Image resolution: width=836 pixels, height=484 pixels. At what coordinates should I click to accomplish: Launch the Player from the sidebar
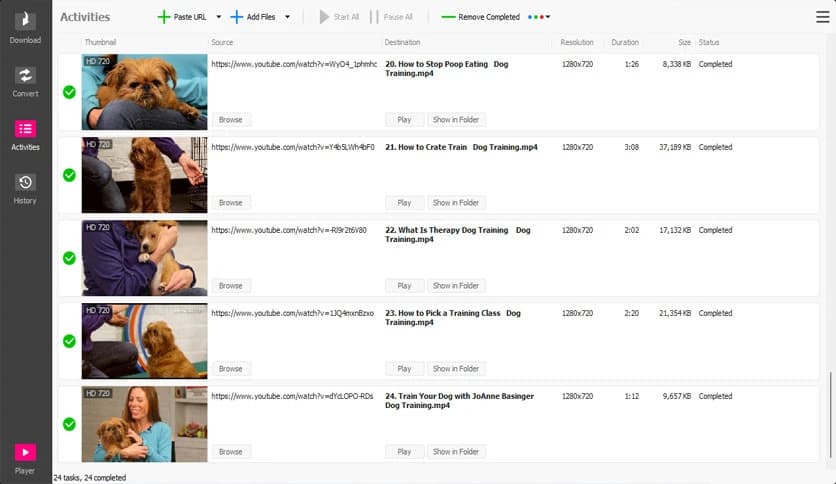click(25, 457)
